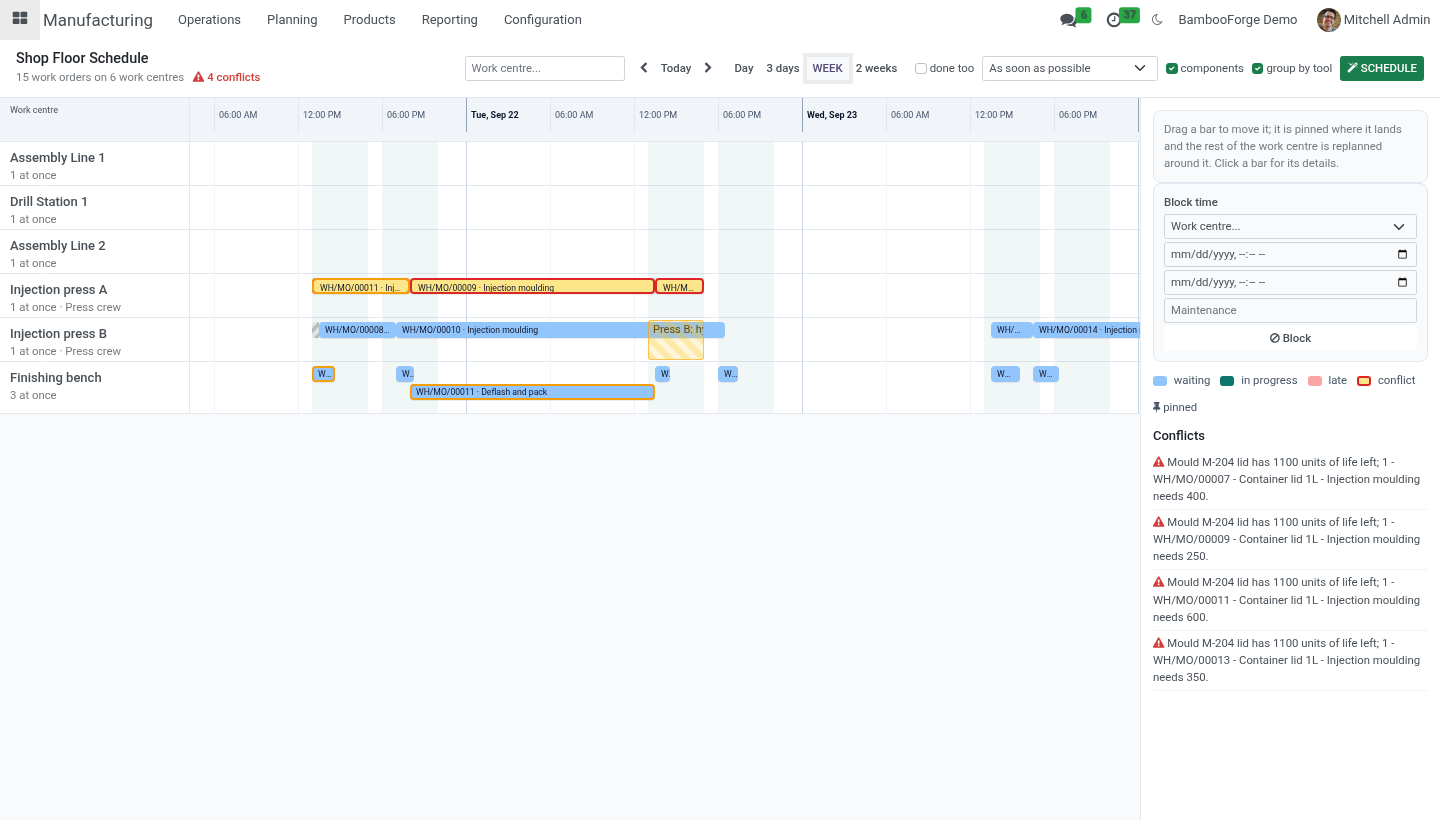Screen dimensions: 1440x820
Task: Switch to the 2 weeks view
Action: pos(877,68)
